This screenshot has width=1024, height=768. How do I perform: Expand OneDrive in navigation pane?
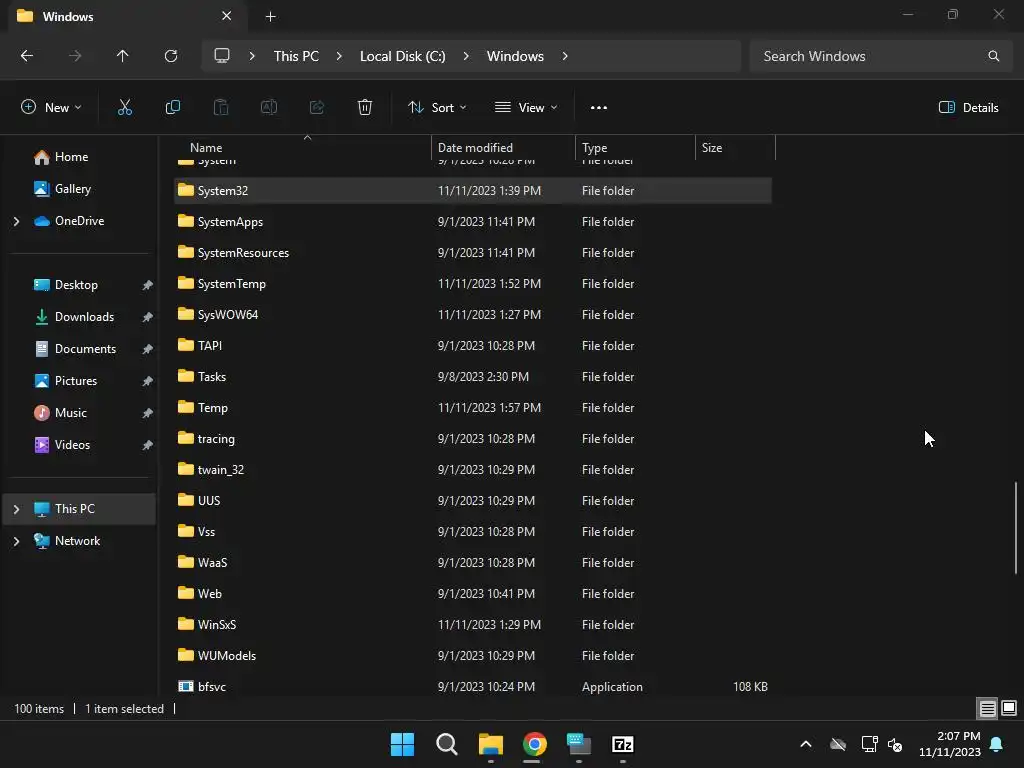pyautogui.click(x=16, y=221)
